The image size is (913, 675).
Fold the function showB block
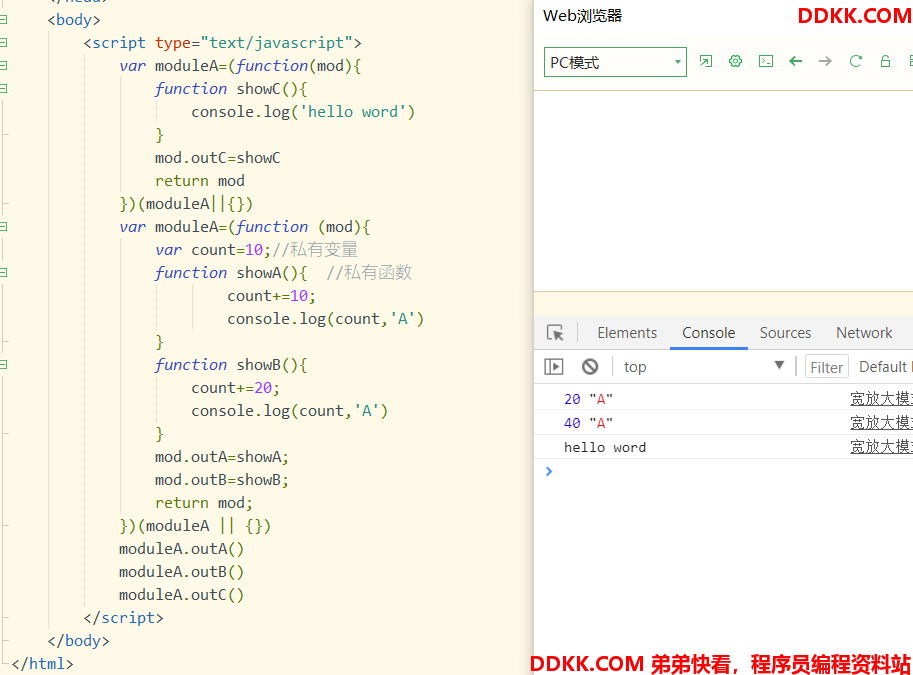(3, 365)
